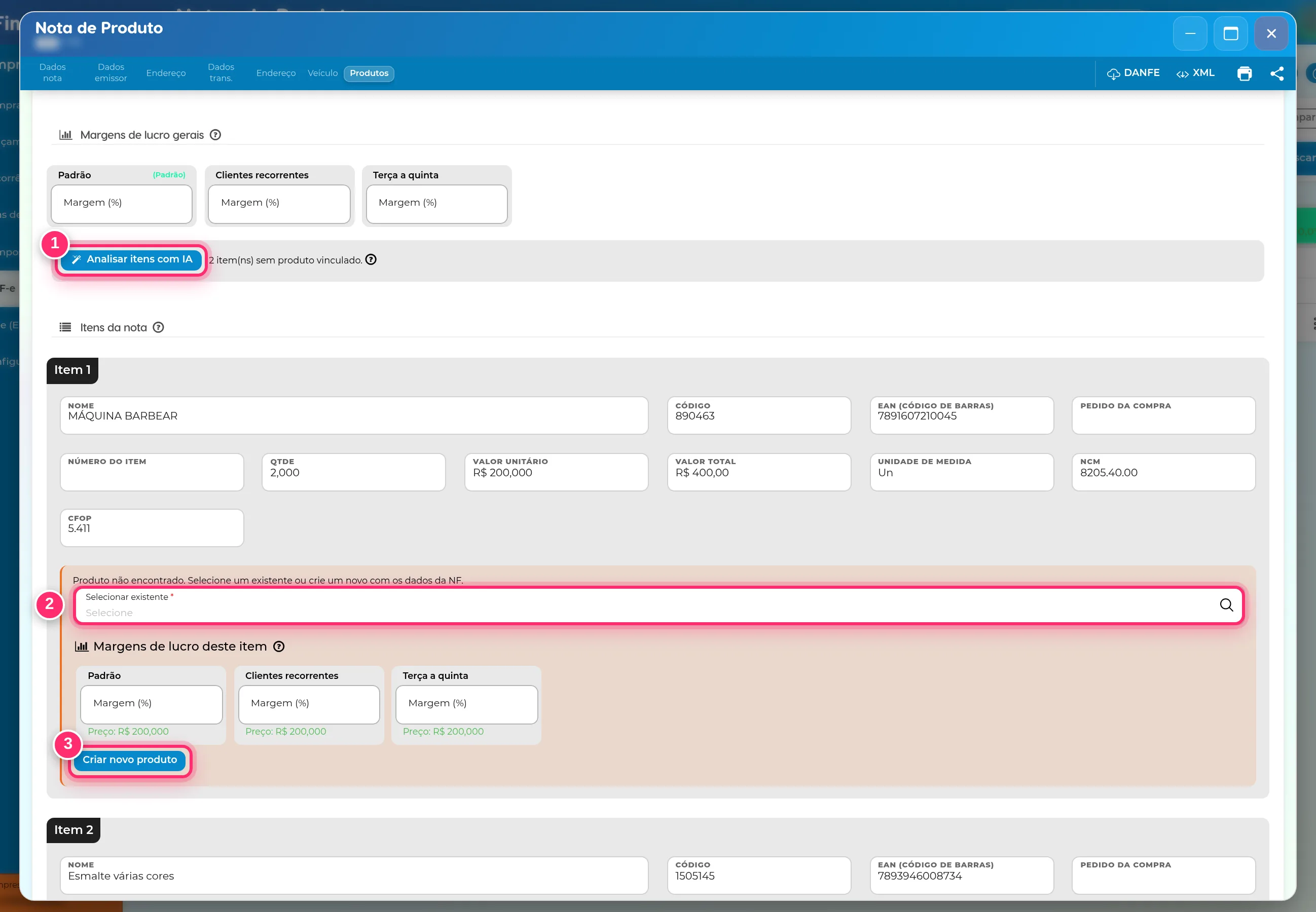Click general Padrão Margem (%) field
This screenshot has width=1316, height=912.
tap(121, 204)
